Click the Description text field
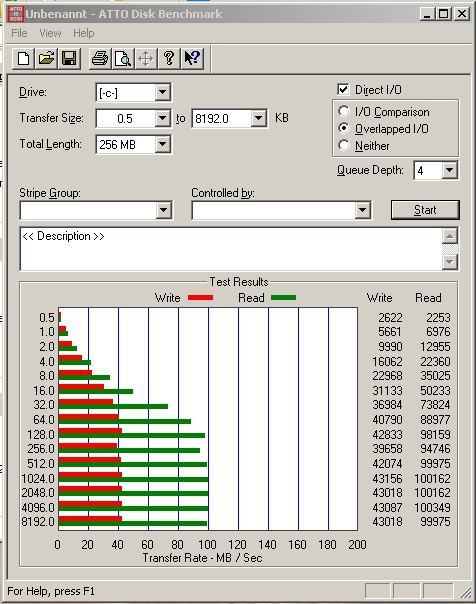Image resolution: width=476 pixels, height=604 pixels. click(231, 249)
